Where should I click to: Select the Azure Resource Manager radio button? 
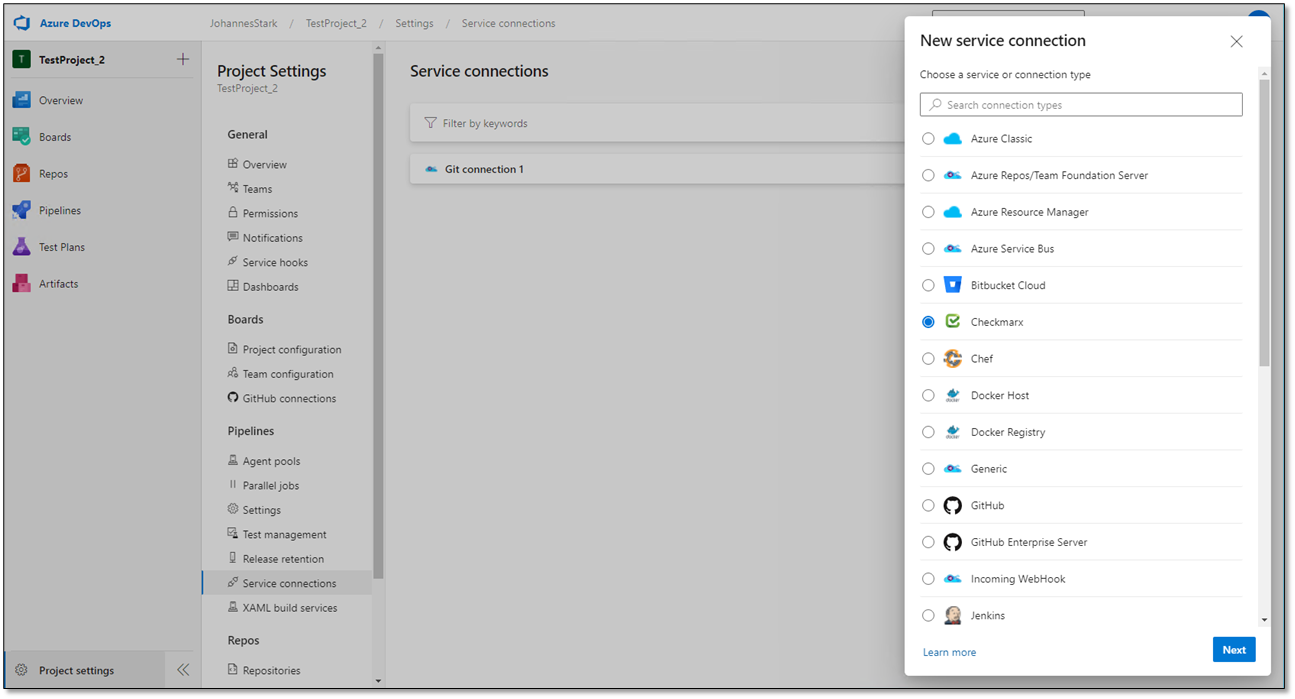pos(928,212)
